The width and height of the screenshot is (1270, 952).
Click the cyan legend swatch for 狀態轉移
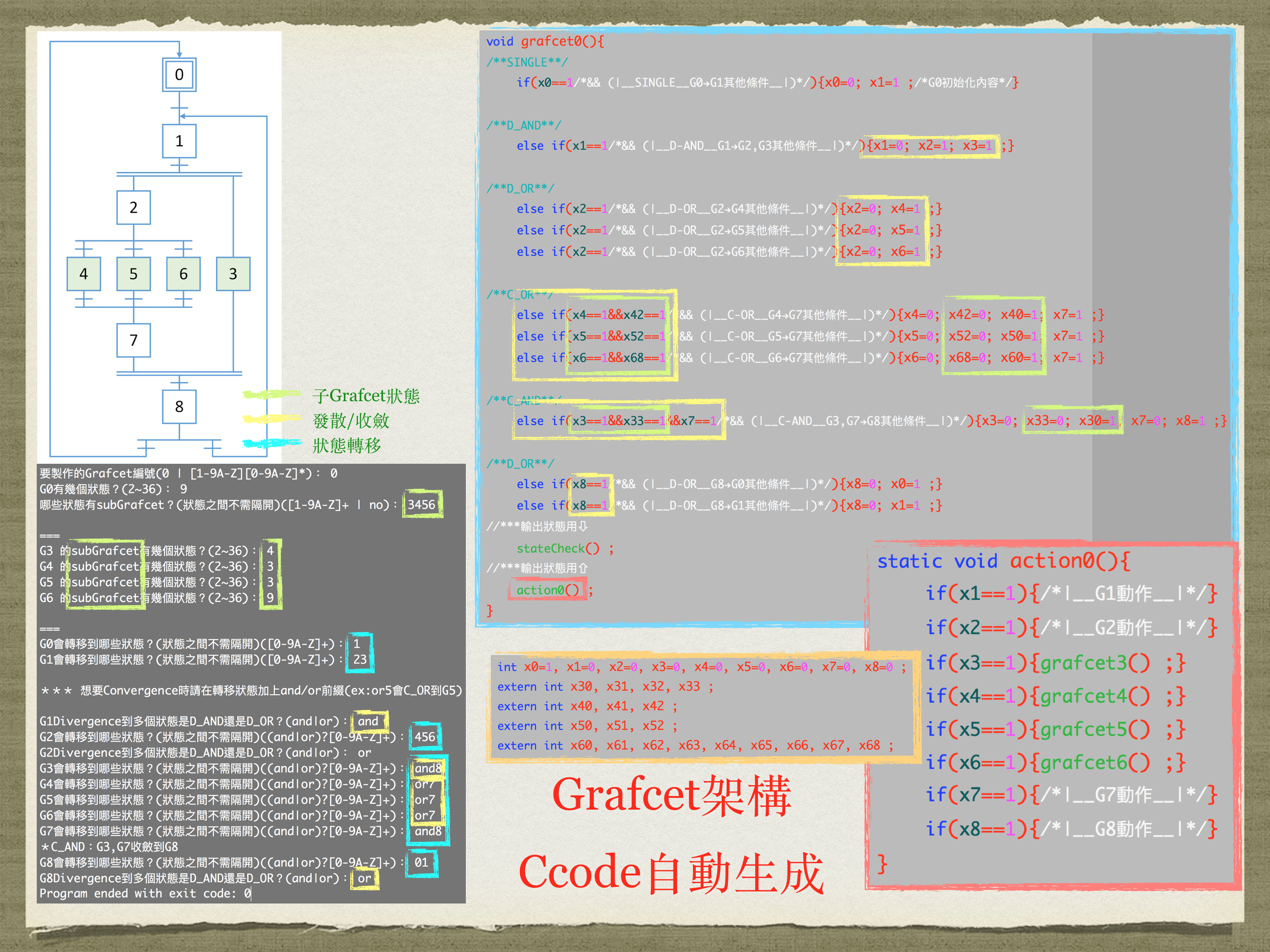[x=272, y=443]
